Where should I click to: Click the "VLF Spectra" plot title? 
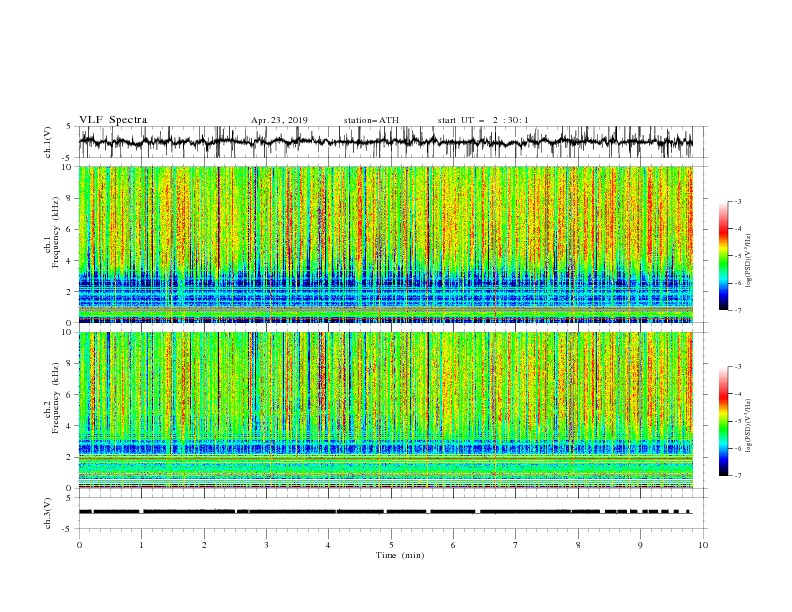point(113,120)
